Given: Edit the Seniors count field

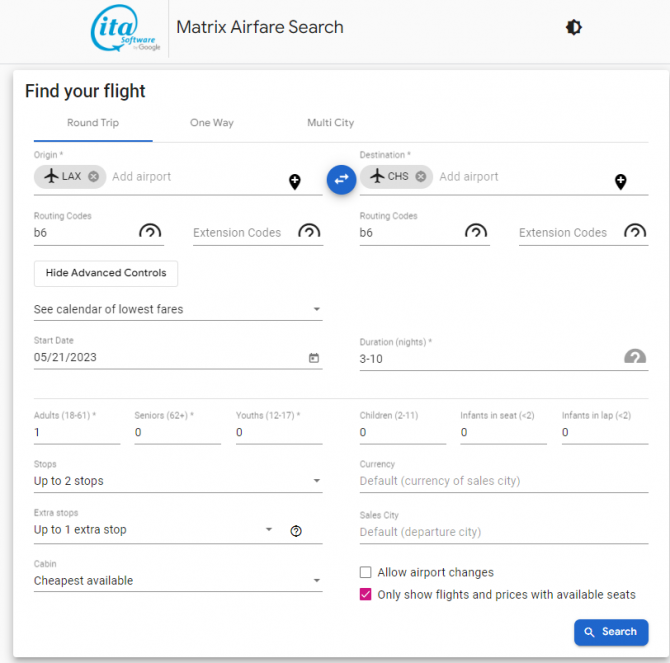Looking at the screenshot, I should 178,433.
